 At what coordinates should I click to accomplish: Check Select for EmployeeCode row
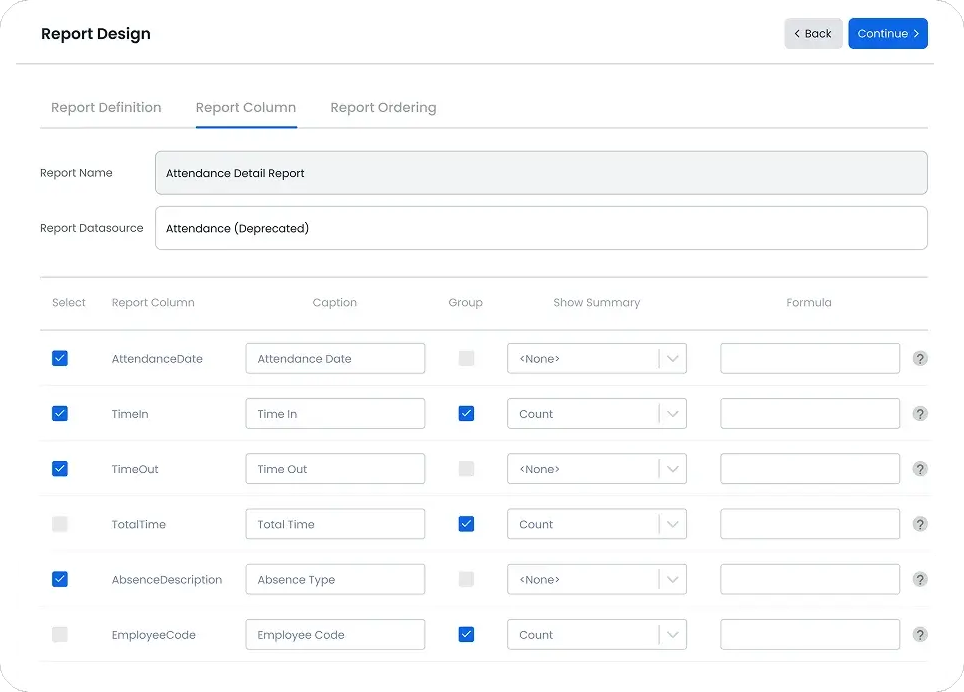tap(60, 635)
